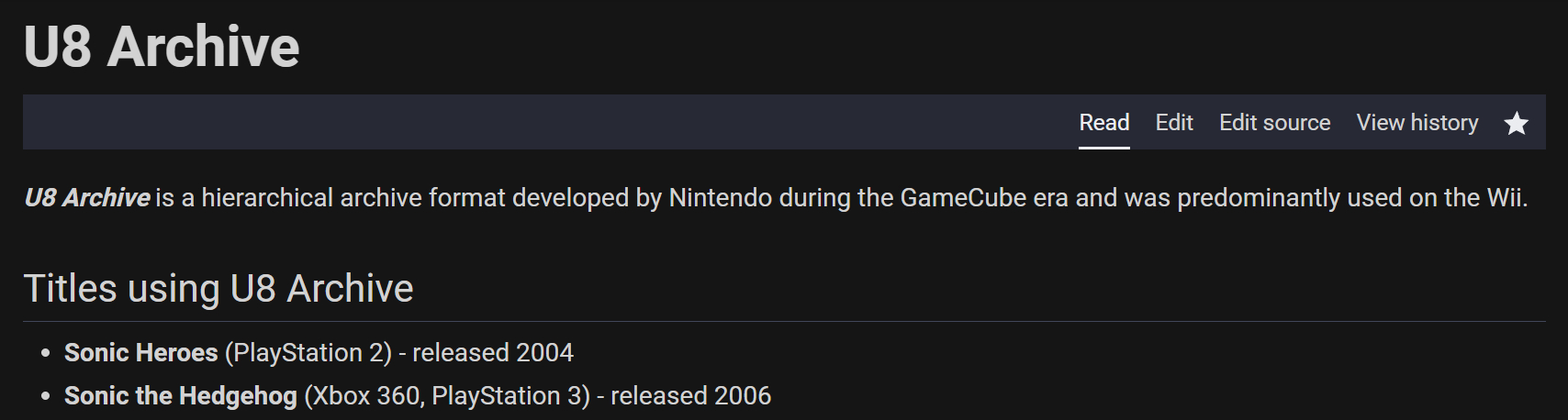Click the bullet before Sonic Heroes
Image resolution: width=1568 pixels, height=420 pixels.
(45, 354)
